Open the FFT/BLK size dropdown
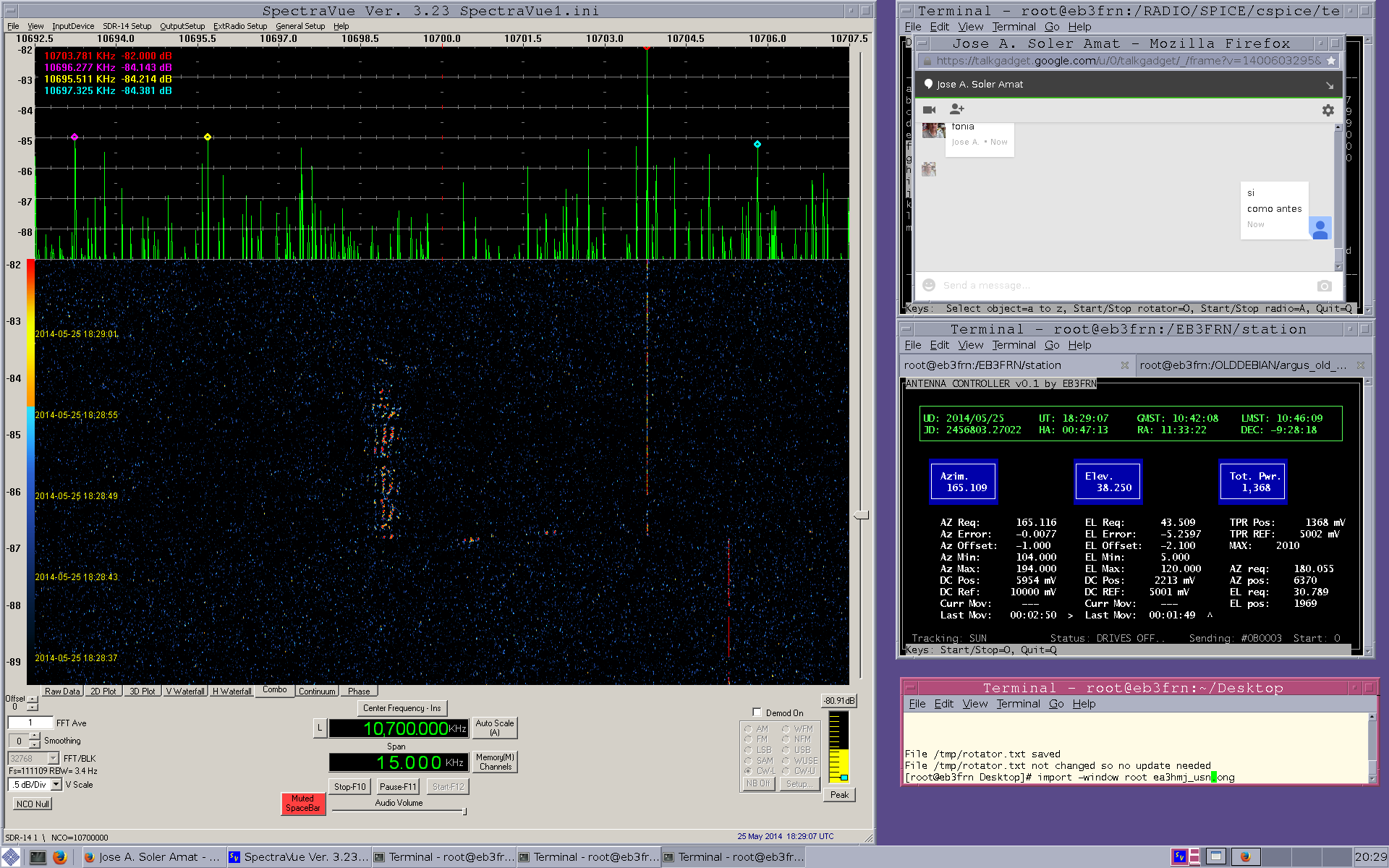Image resolution: width=1389 pixels, height=868 pixels. [53, 758]
